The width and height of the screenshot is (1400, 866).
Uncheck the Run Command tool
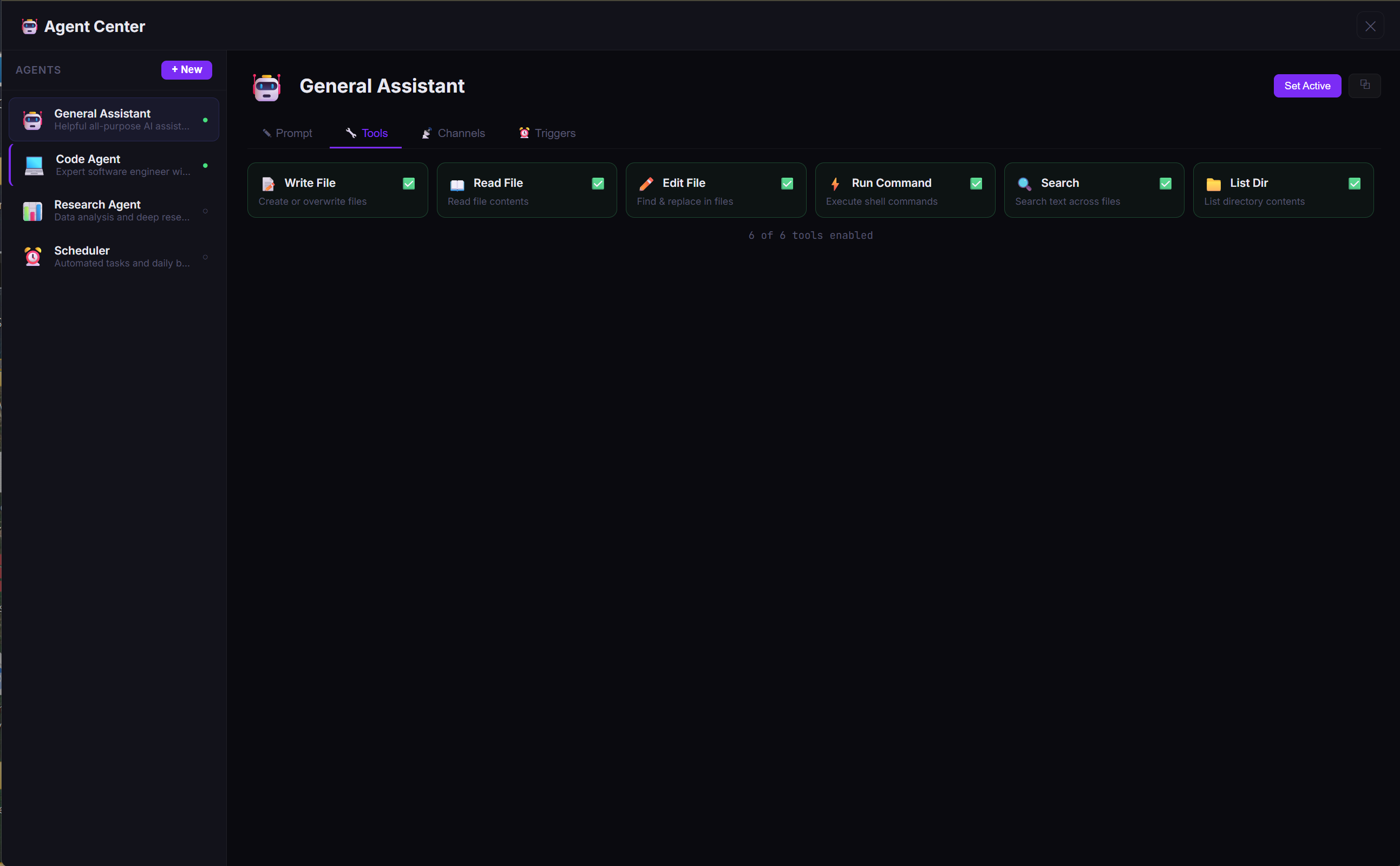pos(976,183)
